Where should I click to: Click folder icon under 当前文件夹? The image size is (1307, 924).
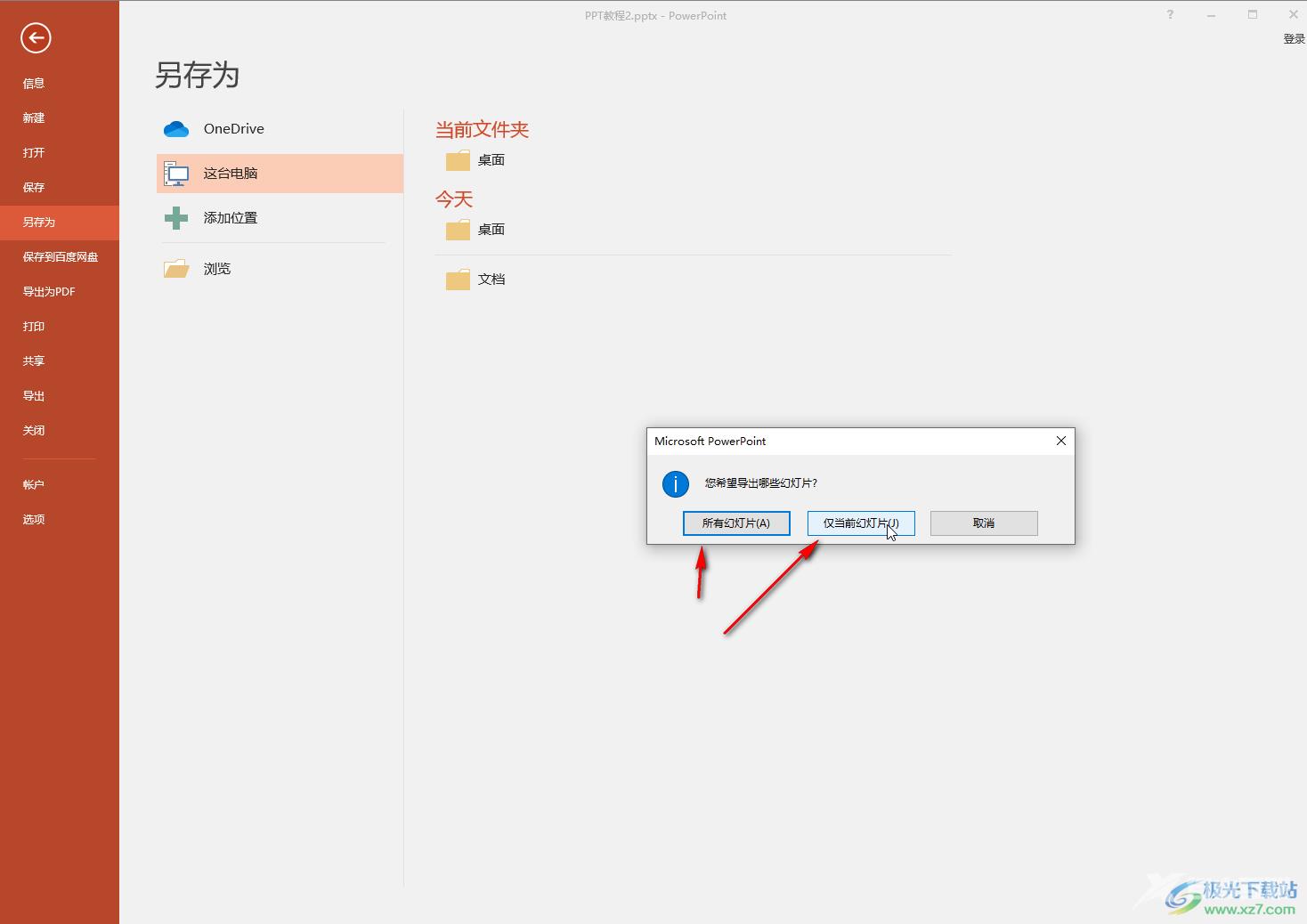(458, 160)
